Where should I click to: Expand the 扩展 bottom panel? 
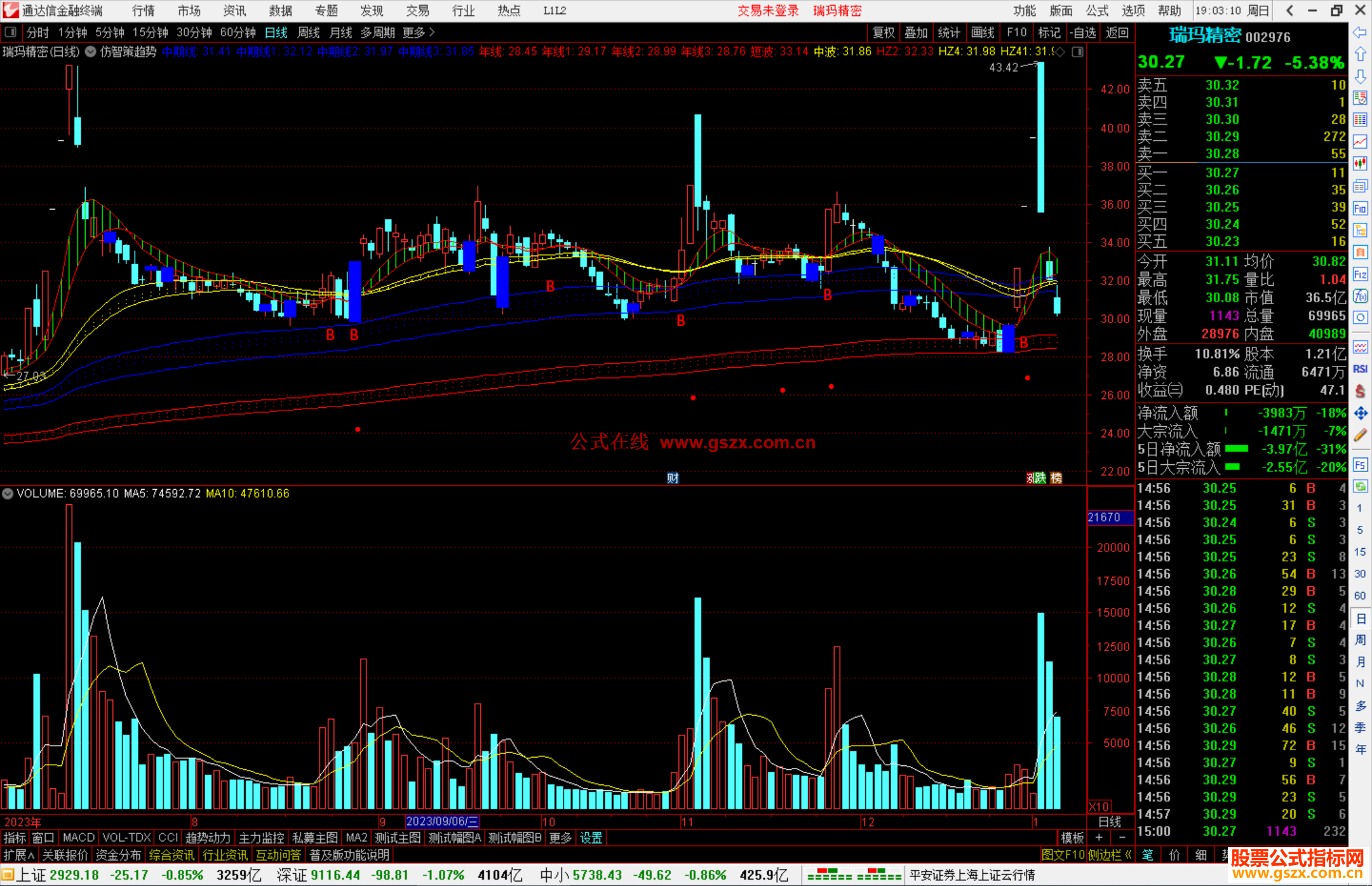[19, 855]
